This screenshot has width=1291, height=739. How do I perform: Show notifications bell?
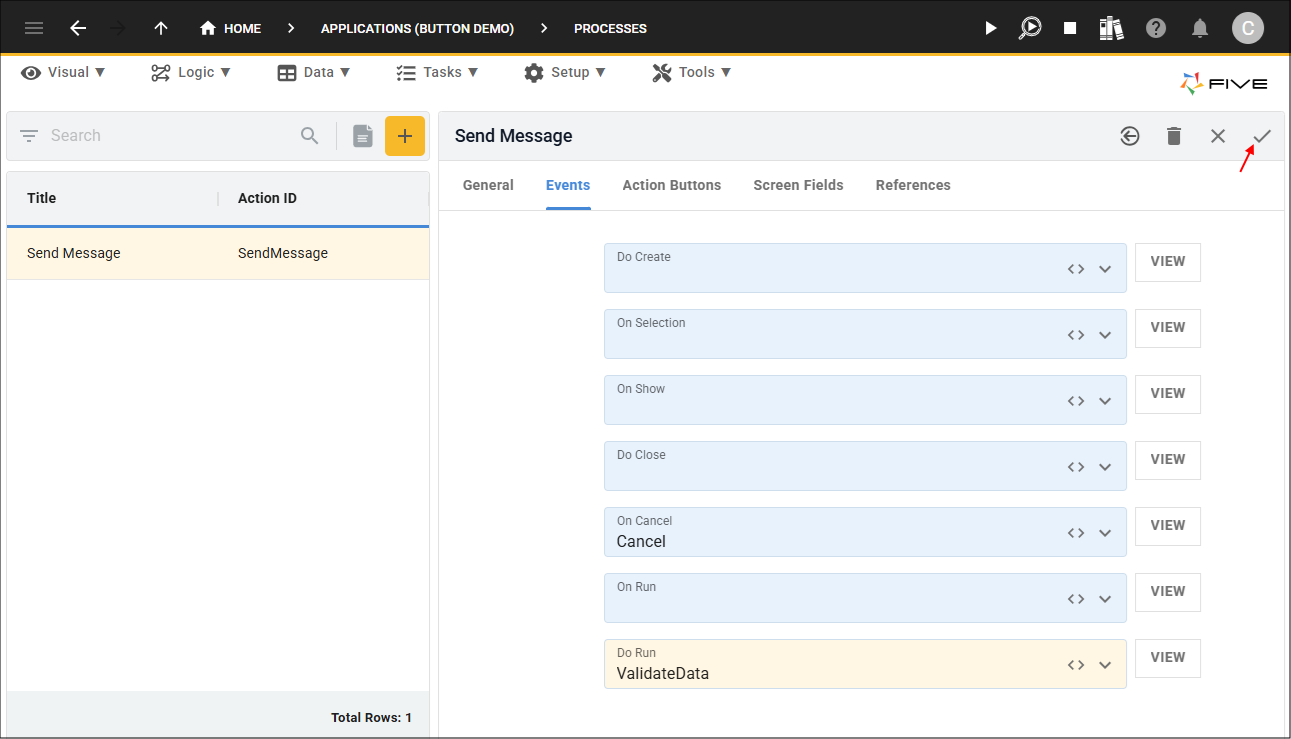coord(1200,28)
